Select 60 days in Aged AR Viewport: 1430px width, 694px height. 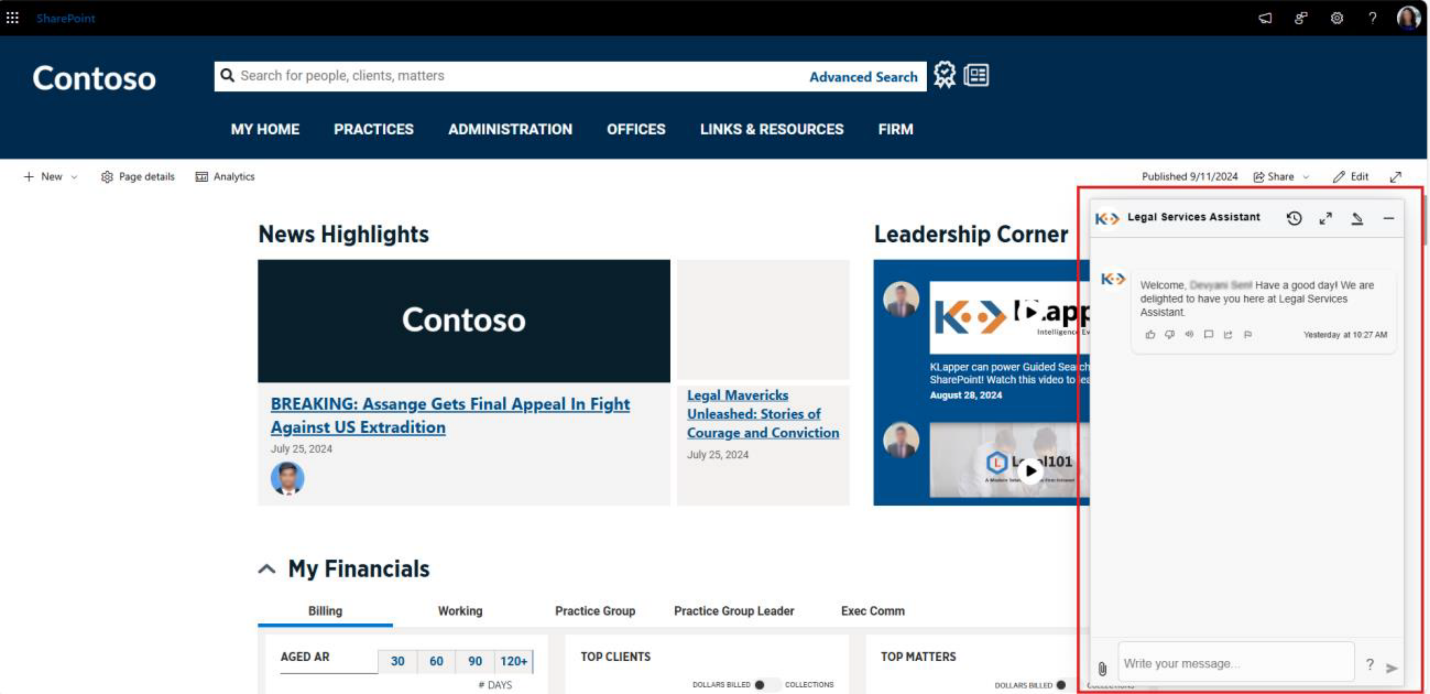tap(436, 661)
